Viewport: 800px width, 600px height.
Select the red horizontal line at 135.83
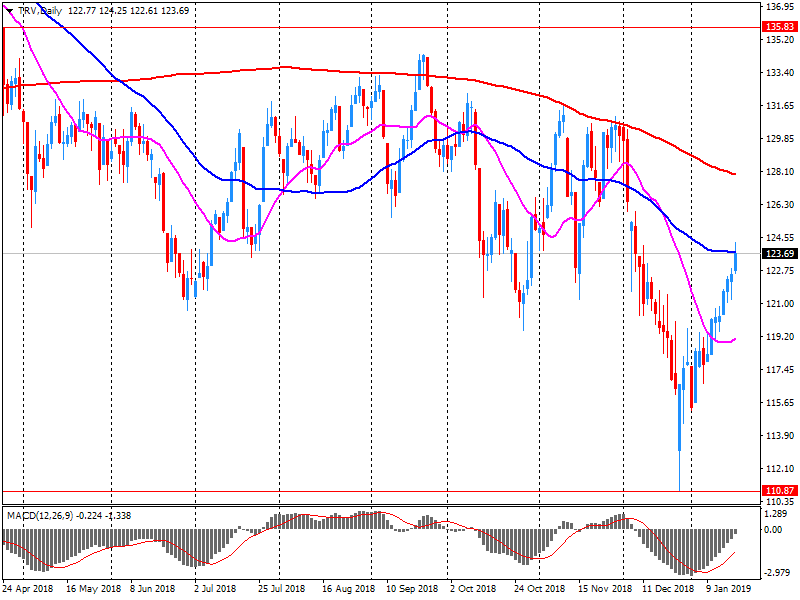[382, 28]
